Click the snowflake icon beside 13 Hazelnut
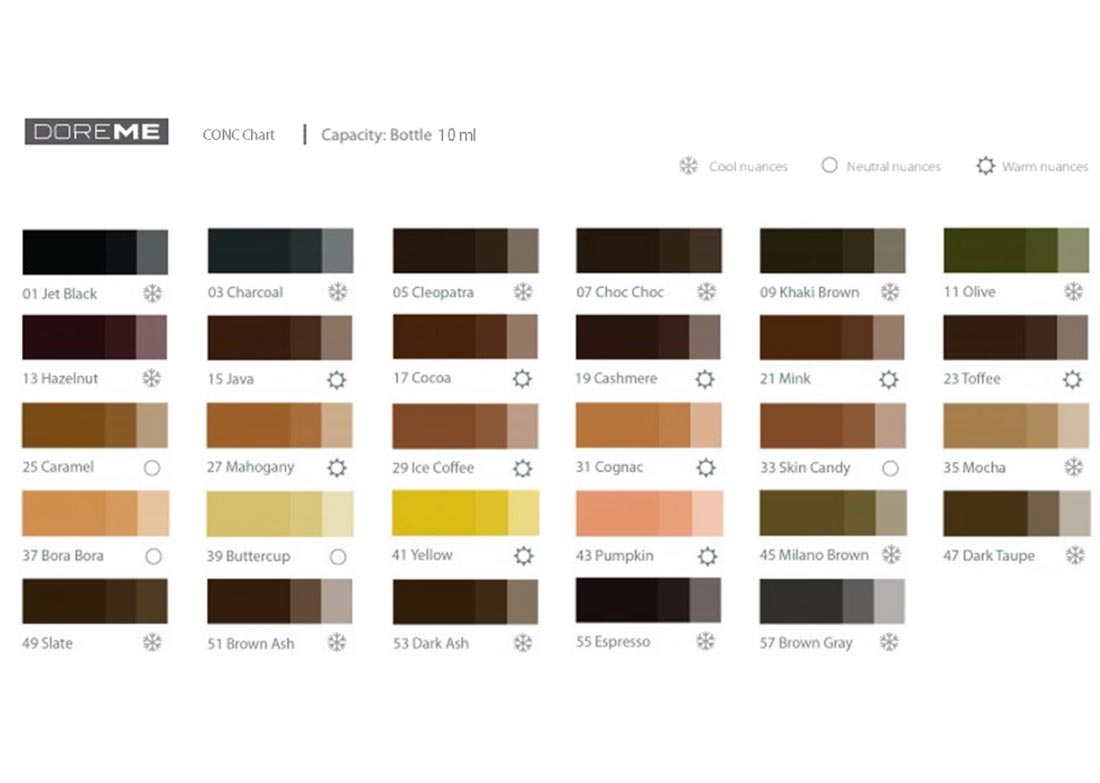Screen dimensions: 1100x783 click(x=152, y=379)
